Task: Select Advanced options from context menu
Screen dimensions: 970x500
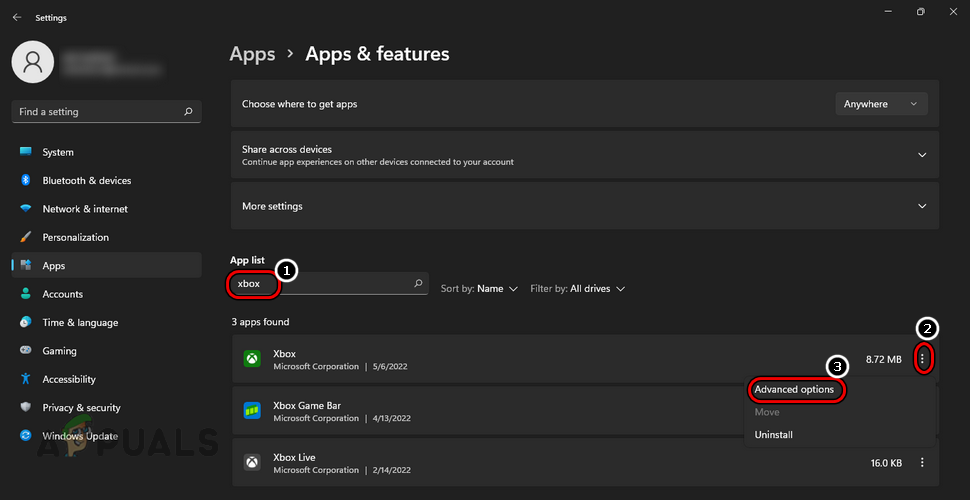Action: (794, 389)
